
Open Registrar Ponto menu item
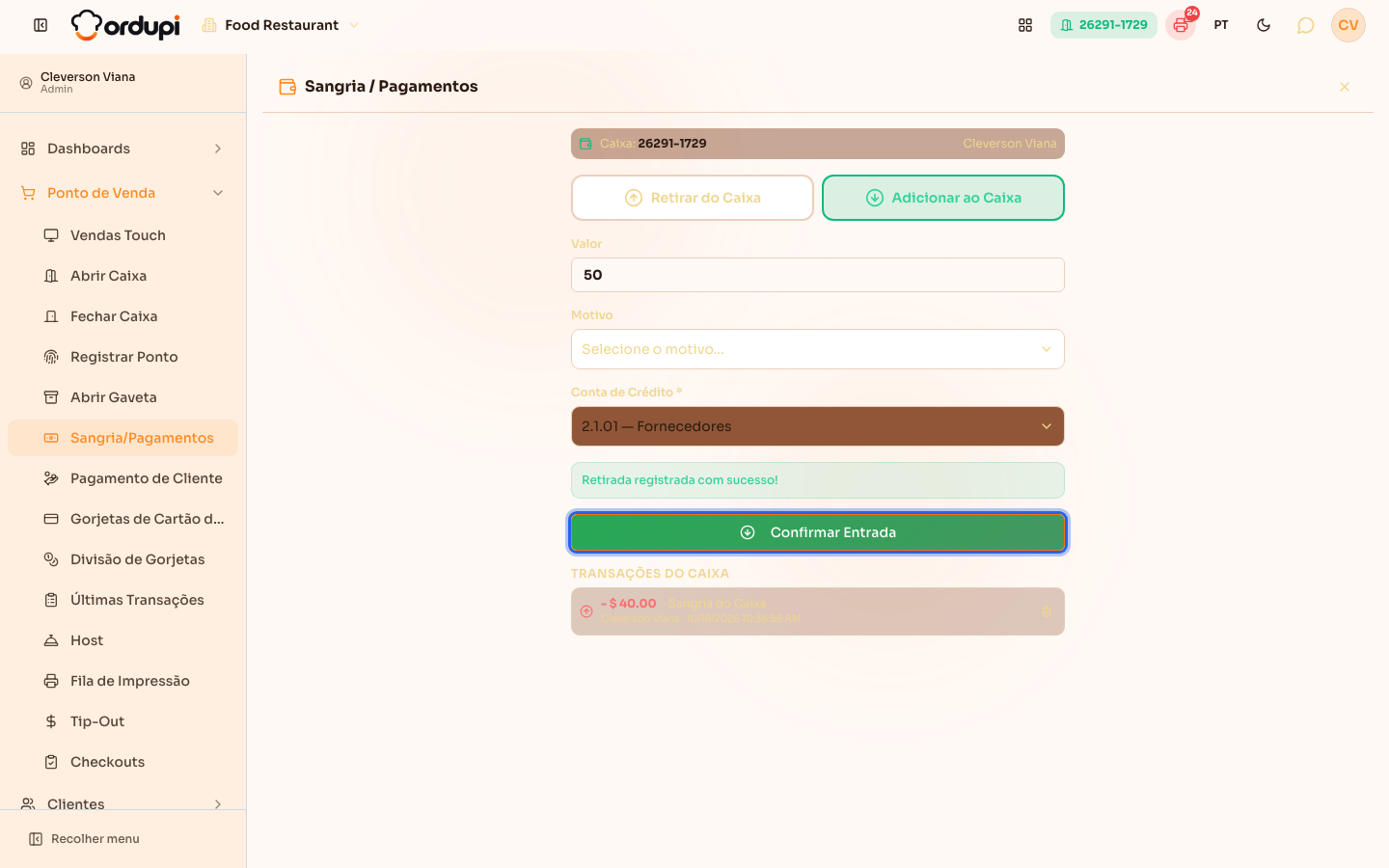[123, 357]
